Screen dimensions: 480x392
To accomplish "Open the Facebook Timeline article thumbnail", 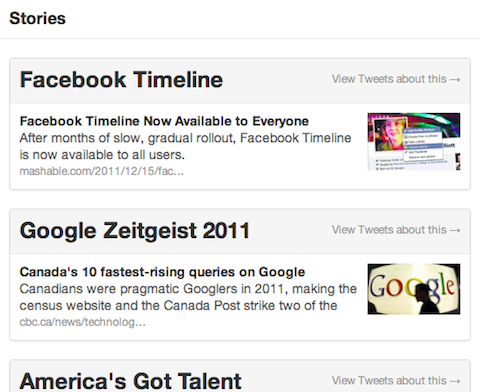I will click(414, 142).
